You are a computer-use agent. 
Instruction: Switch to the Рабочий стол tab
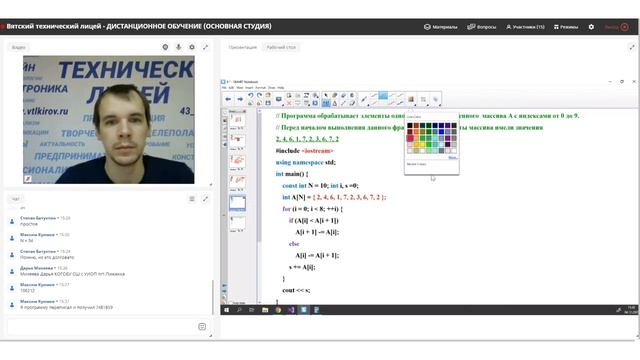[281, 47]
